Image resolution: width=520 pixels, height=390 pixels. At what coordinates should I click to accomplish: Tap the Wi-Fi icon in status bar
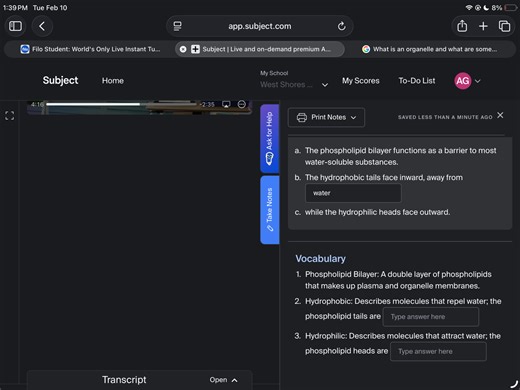pos(469,7)
